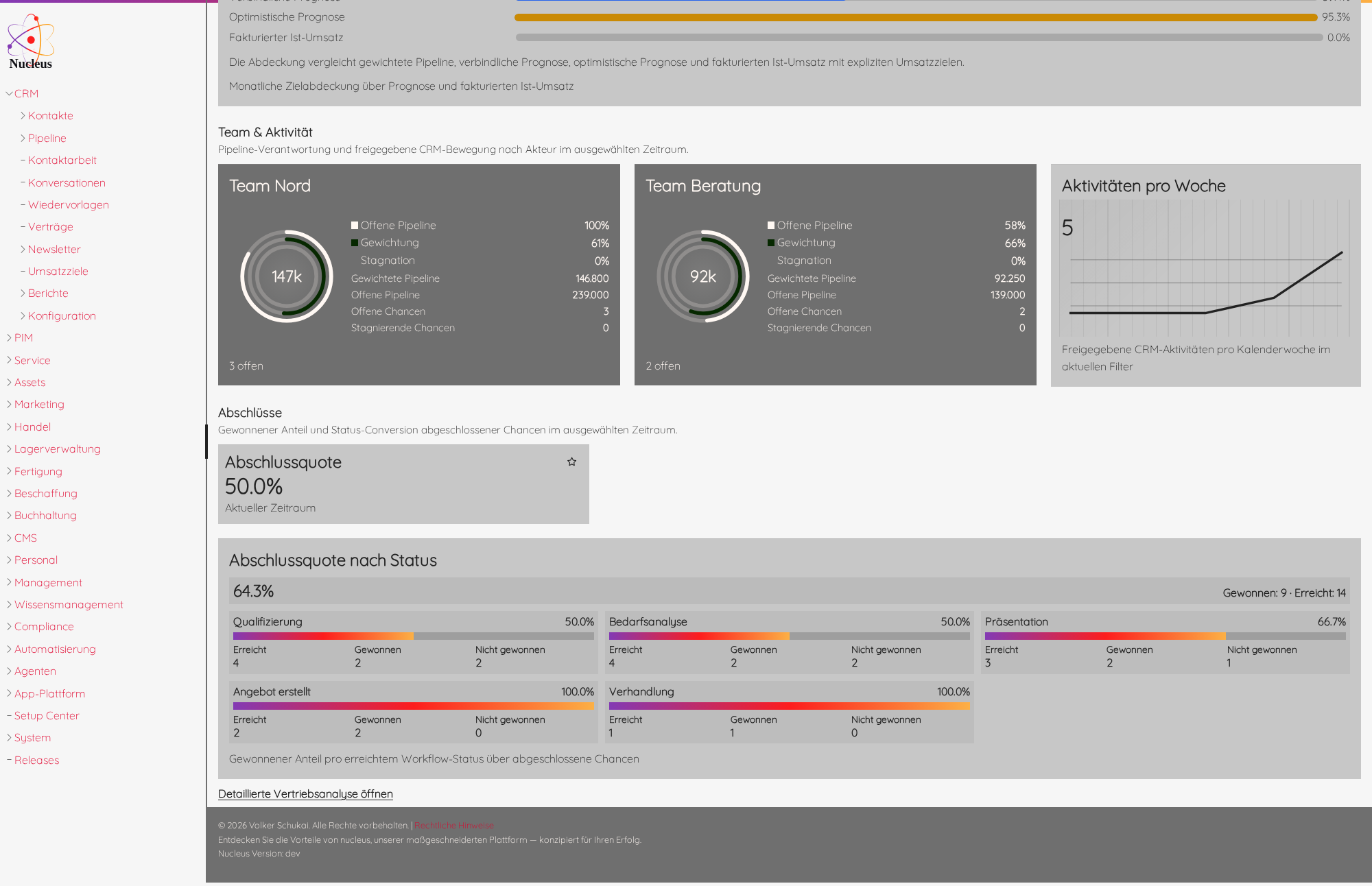Collapse the CRM tree section

point(9,93)
